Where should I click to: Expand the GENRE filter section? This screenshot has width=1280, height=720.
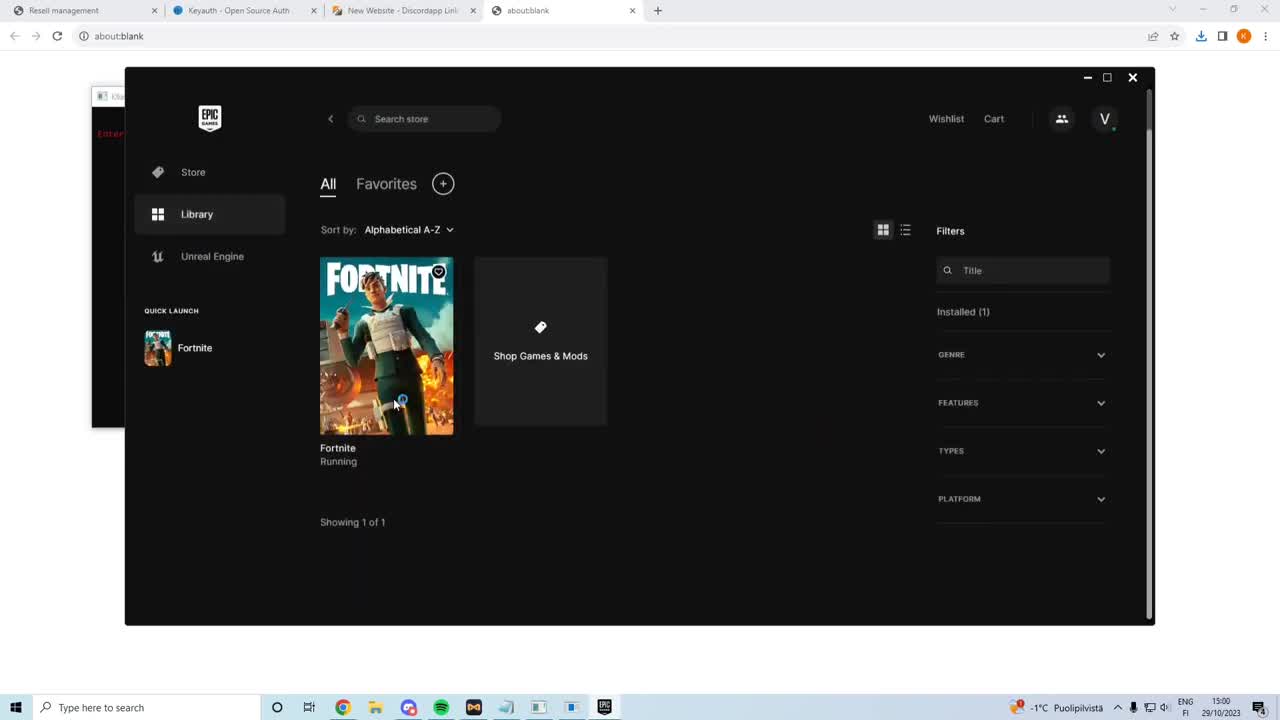pyautogui.click(x=1022, y=354)
